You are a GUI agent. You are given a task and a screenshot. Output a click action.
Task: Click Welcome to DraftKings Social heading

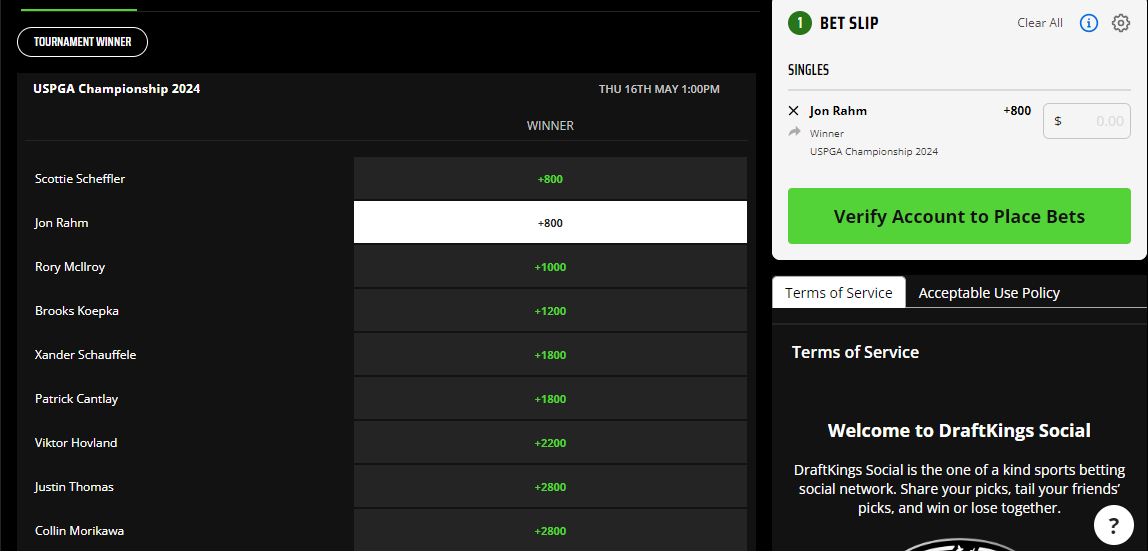[x=959, y=430]
